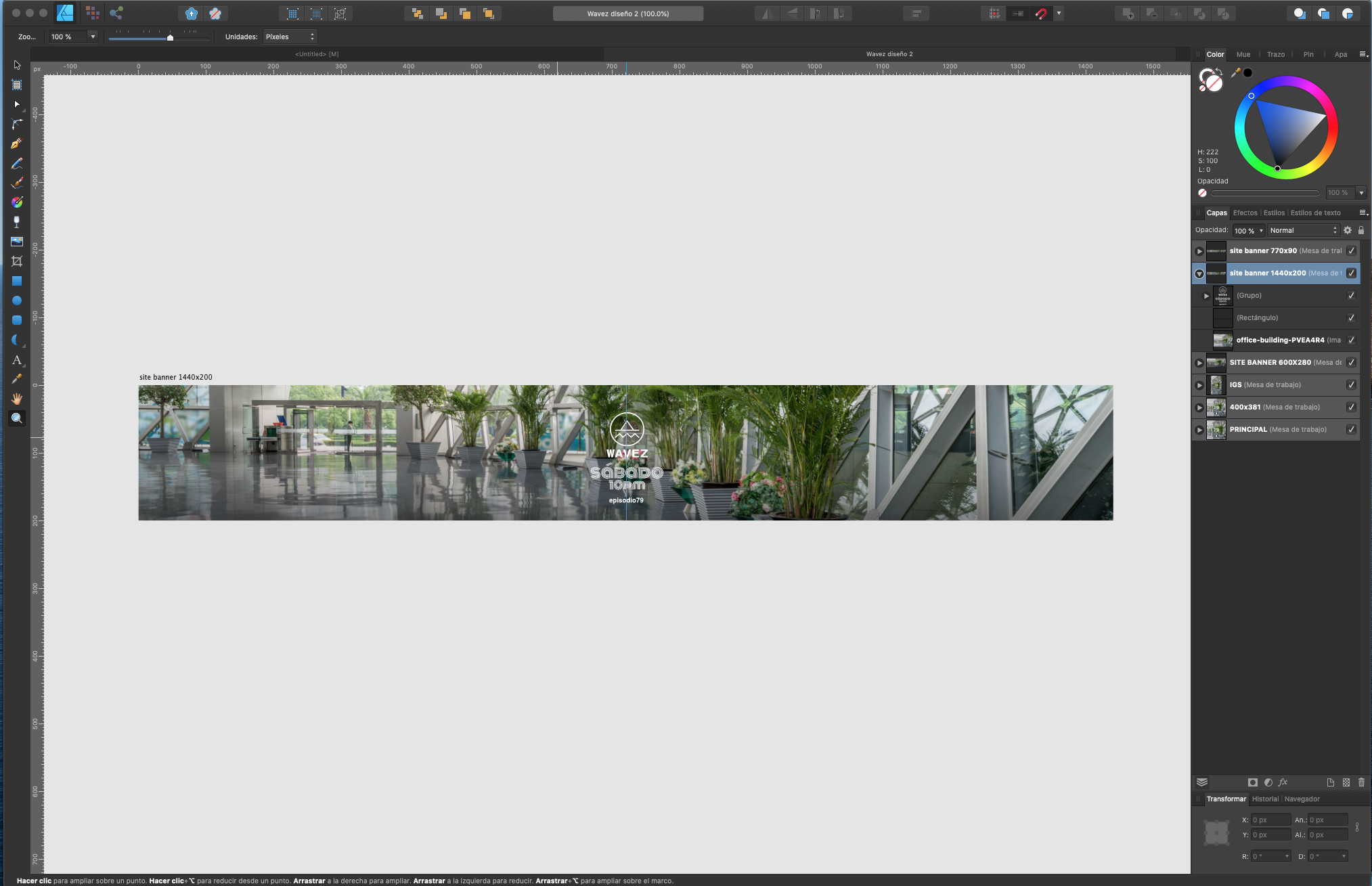Hide the (Rectángulo) layer
Viewport: 1372px width, 886px height.
point(1351,318)
